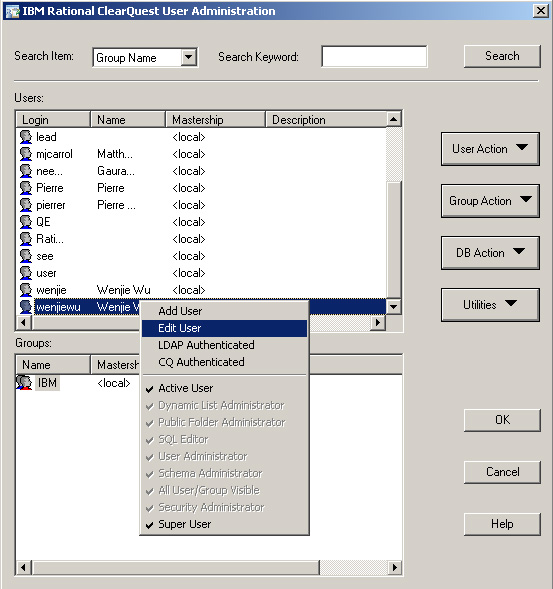Sort users by Description column header
The image size is (553, 589).
tap(326, 120)
